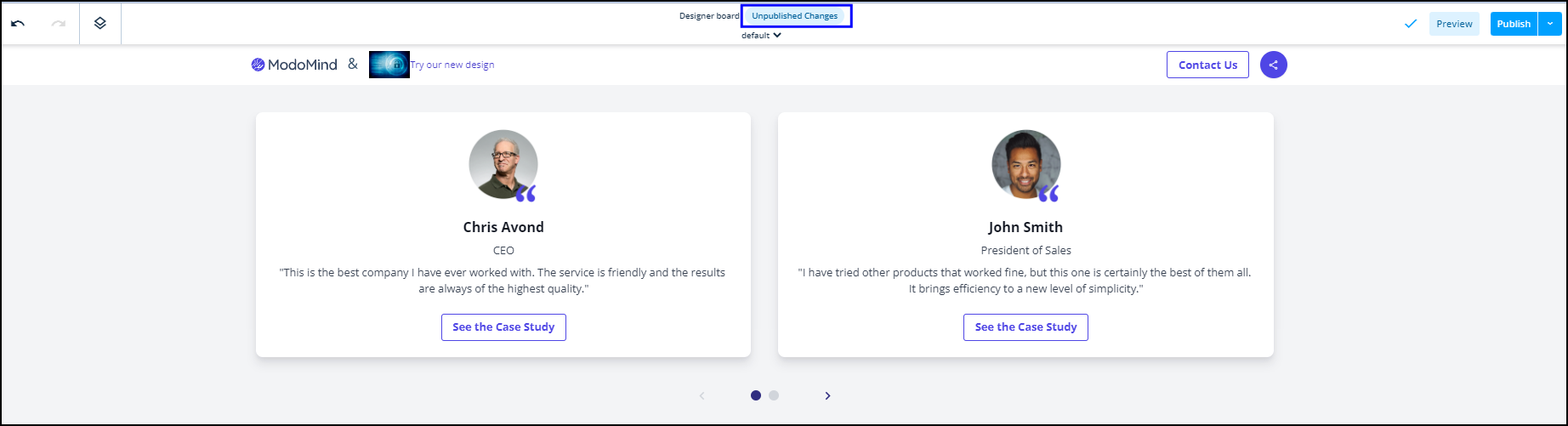Click the cyber lock banner image
This screenshot has width=1568, height=426.
point(389,65)
